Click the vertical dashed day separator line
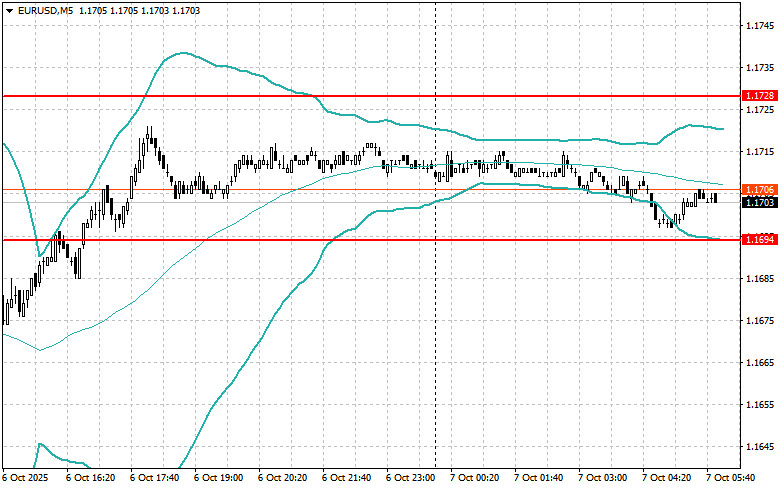The width and height of the screenshot is (781, 489). pos(435,299)
